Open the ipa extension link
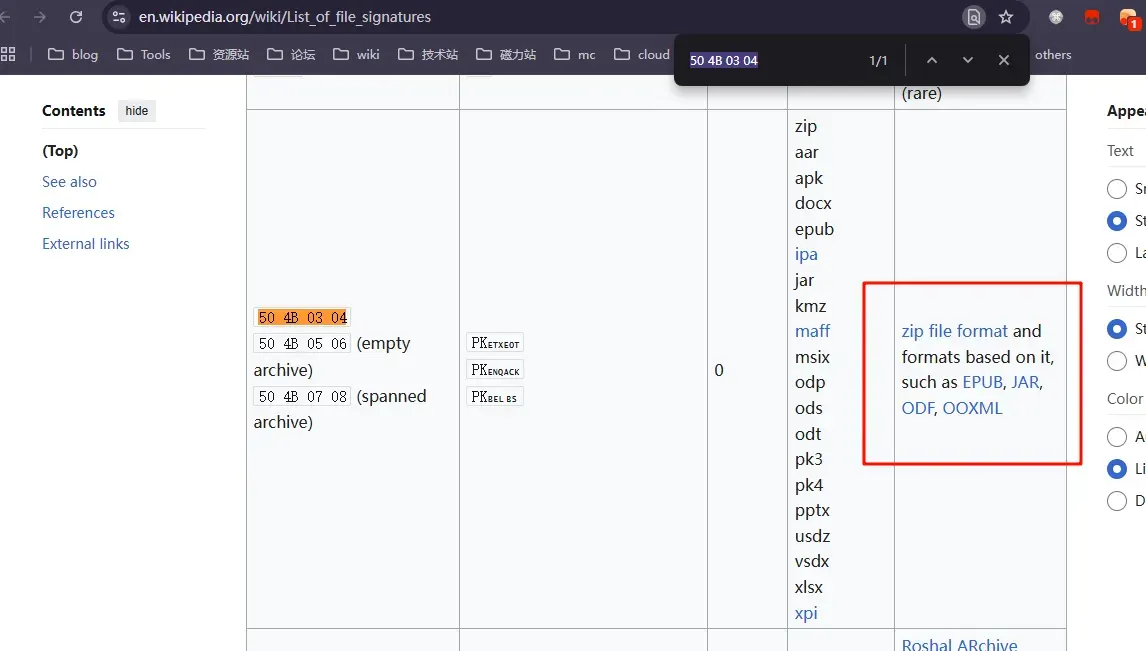The width and height of the screenshot is (1146, 651). coord(806,255)
